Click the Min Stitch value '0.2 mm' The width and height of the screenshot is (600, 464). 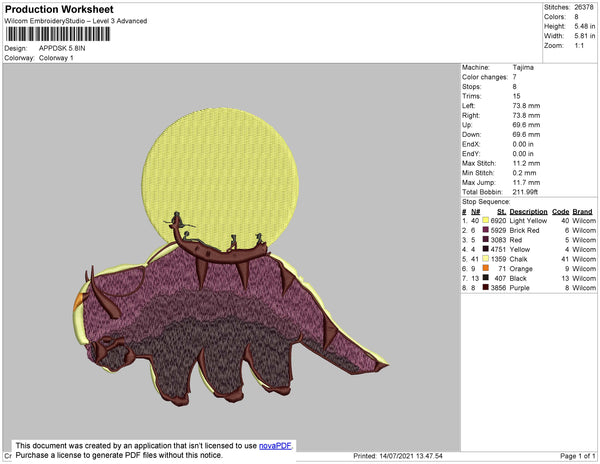click(x=524, y=173)
